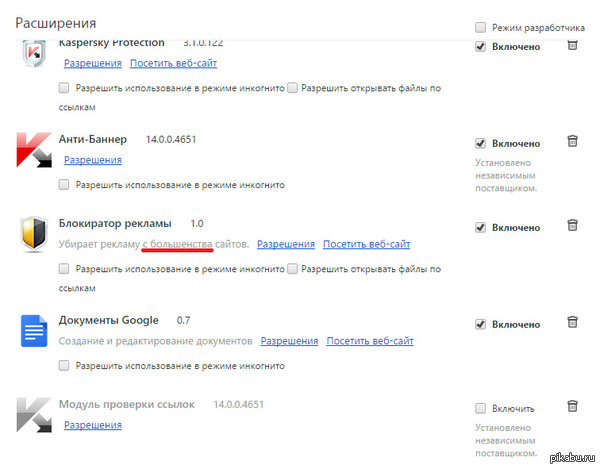Enable Режим разработчика checkbox
Screen dimensions: 600x469
(480, 27)
